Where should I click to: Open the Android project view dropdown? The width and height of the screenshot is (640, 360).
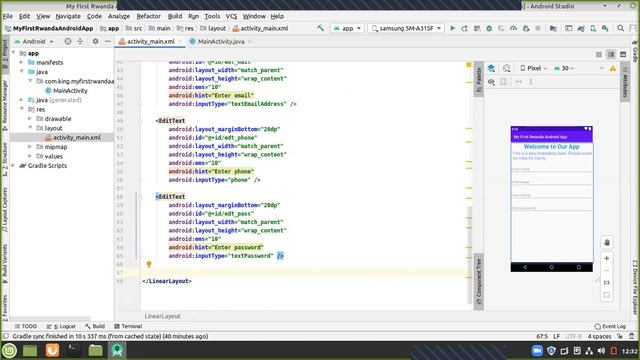[34, 41]
